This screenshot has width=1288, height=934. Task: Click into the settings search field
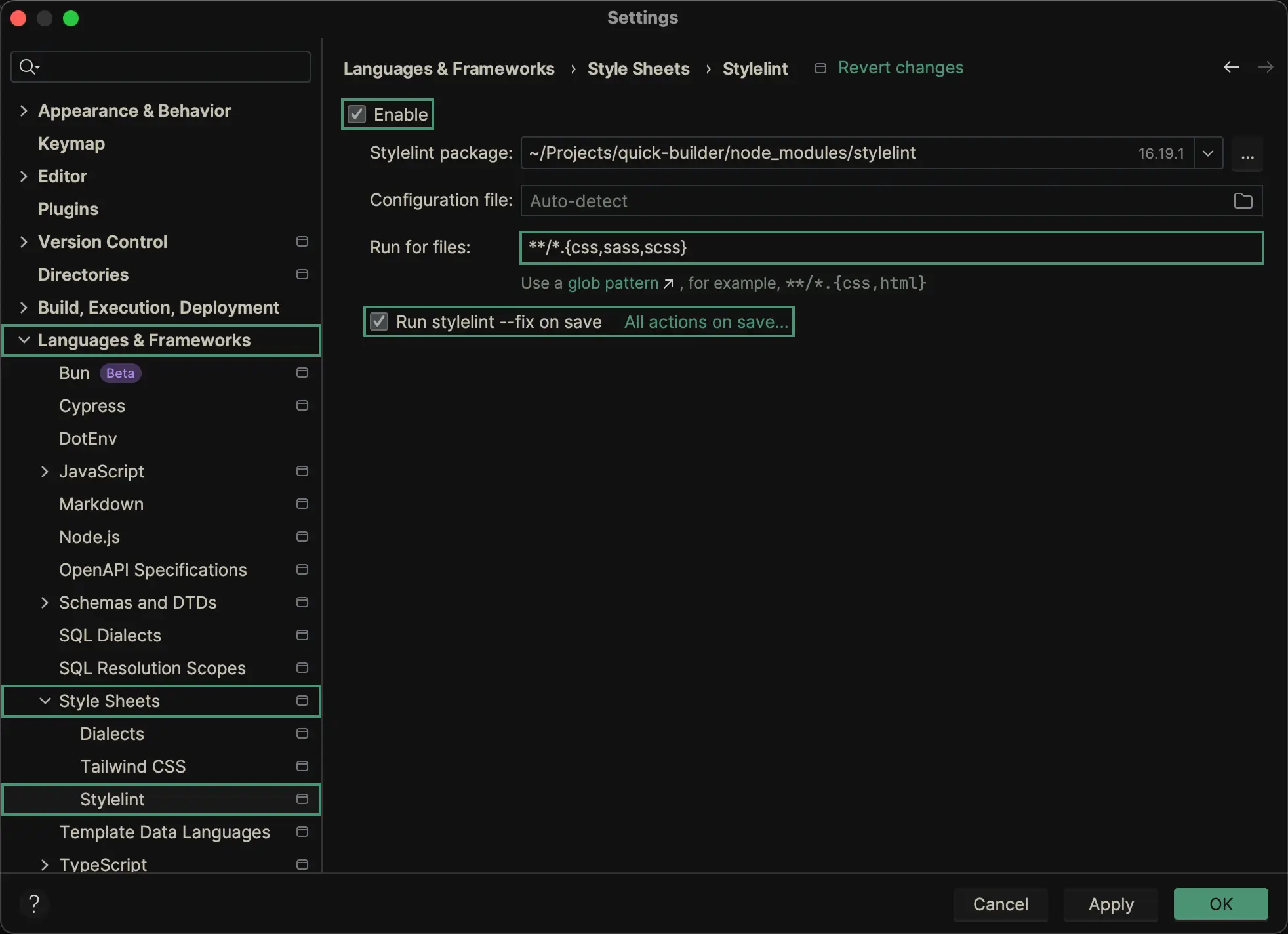(161, 67)
